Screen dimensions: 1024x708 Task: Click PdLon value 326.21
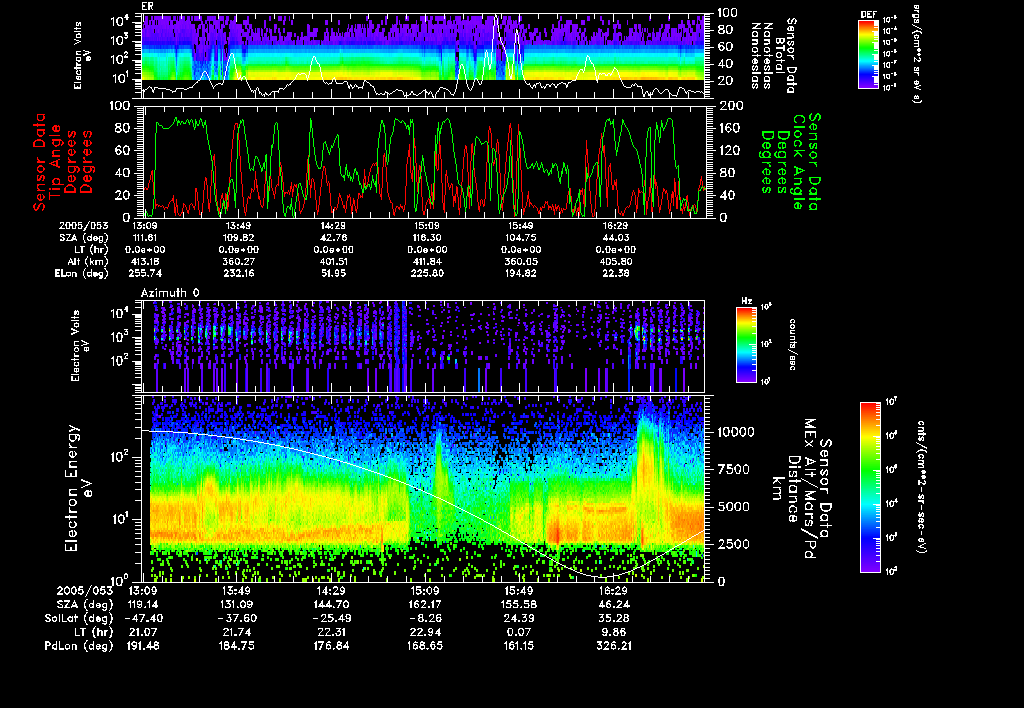614,646
